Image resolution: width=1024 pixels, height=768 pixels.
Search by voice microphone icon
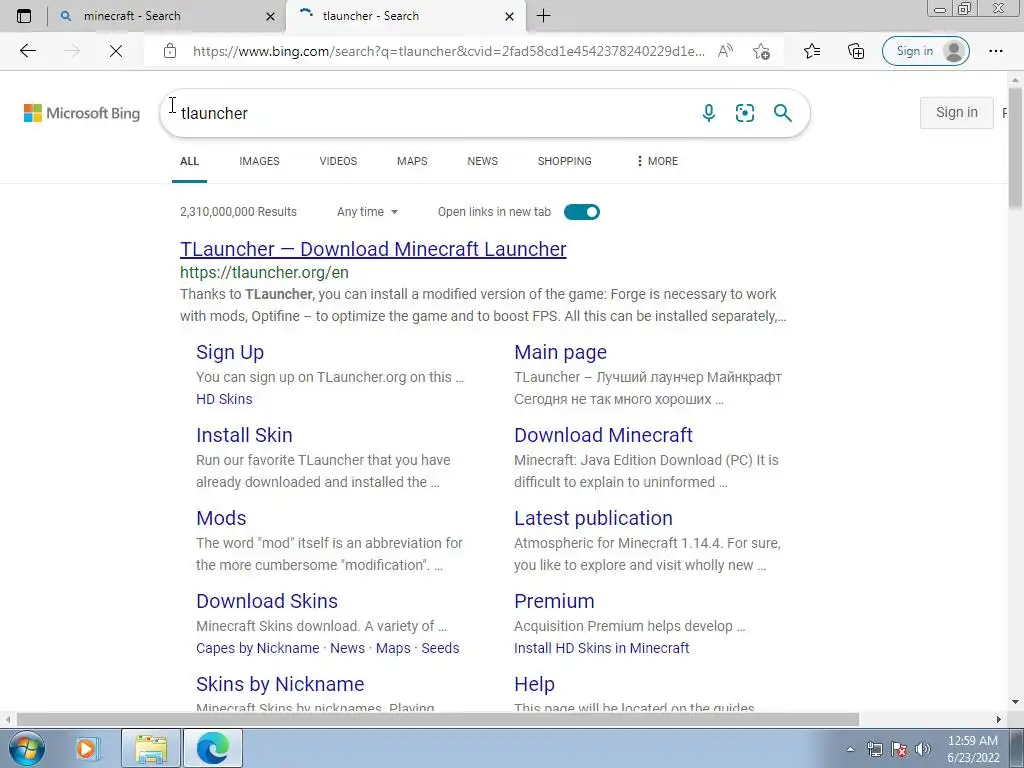[709, 113]
